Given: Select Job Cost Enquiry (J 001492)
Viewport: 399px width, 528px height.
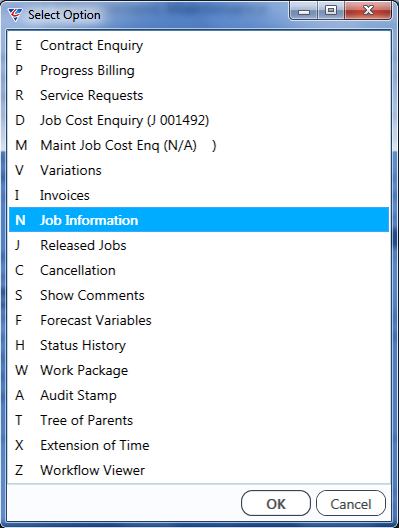Looking at the screenshot, I should pos(199,120).
